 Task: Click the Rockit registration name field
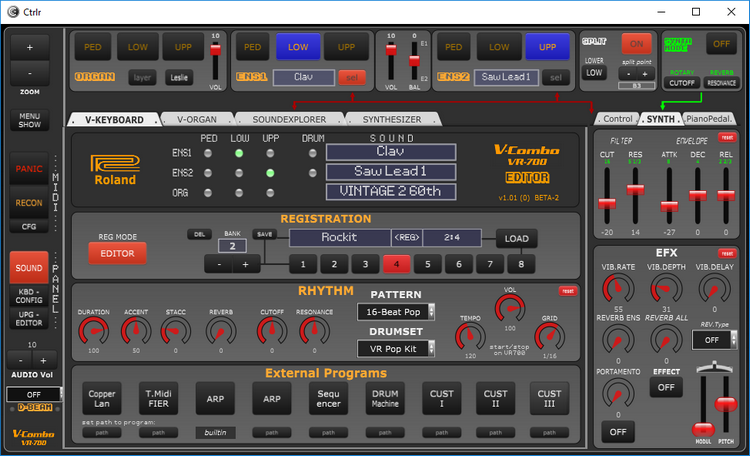[x=340, y=237]
